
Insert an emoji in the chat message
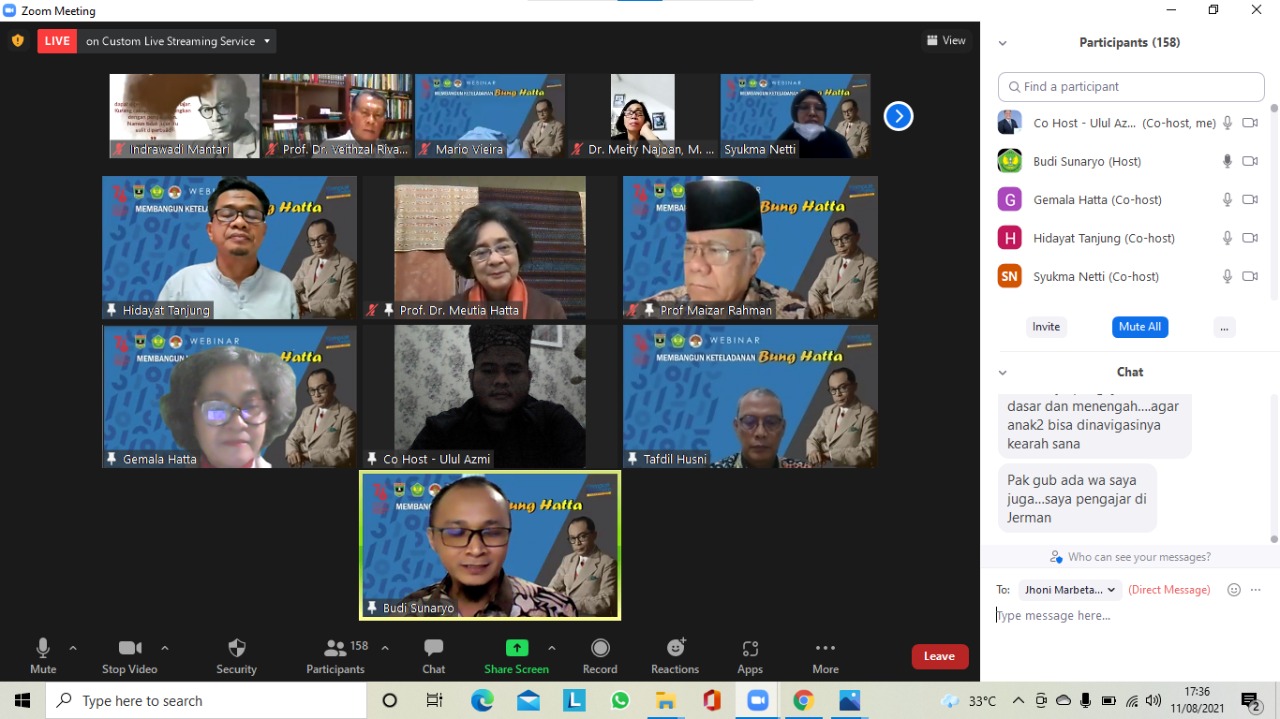tap(1233, 590)
